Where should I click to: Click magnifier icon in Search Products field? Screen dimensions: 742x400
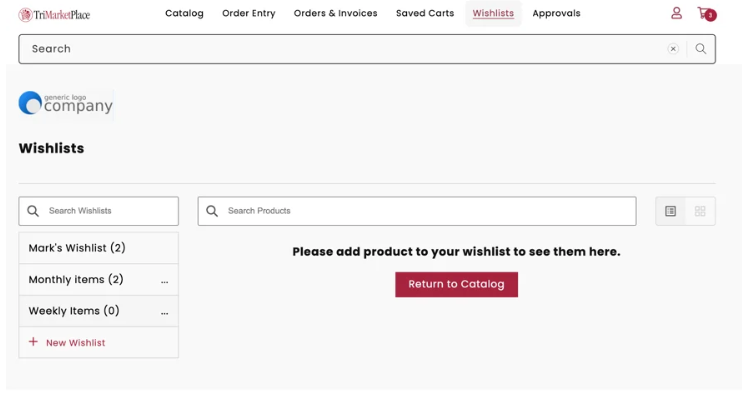[x=212, y=211]
